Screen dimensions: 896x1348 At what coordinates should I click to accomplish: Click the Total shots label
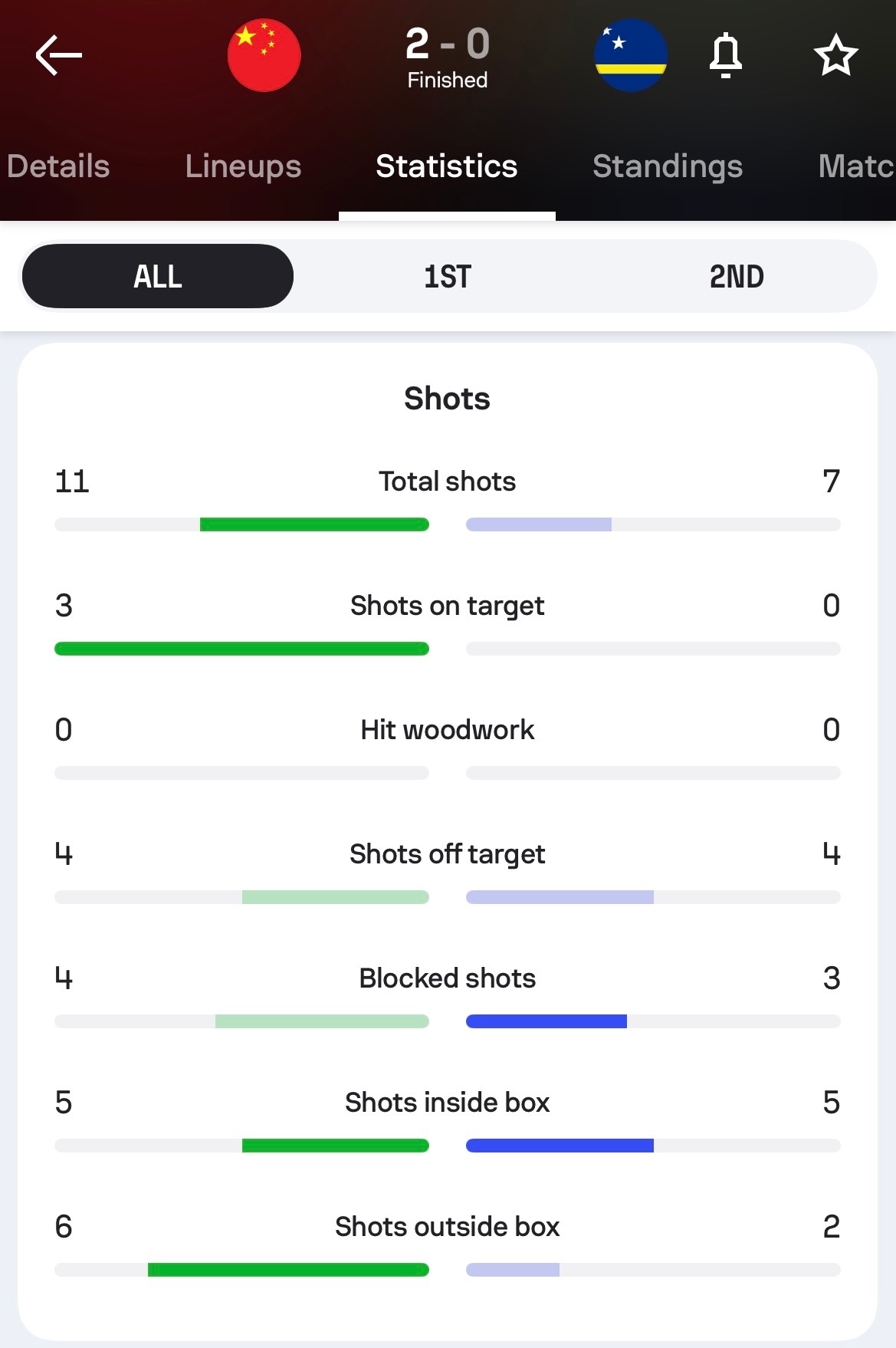[447, 482]
